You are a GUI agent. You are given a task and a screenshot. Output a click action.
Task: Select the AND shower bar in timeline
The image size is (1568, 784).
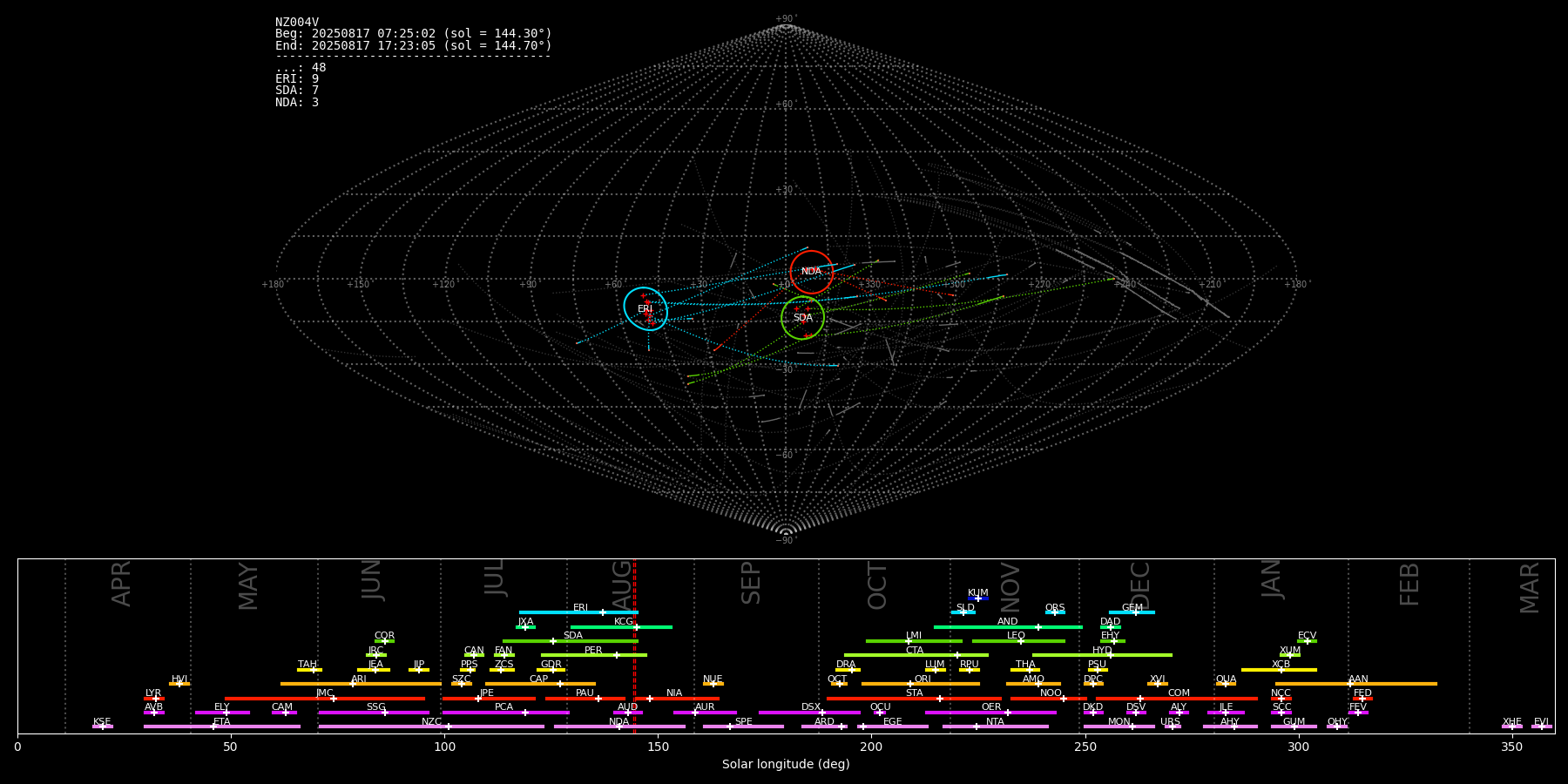(x=1008, y=627)
